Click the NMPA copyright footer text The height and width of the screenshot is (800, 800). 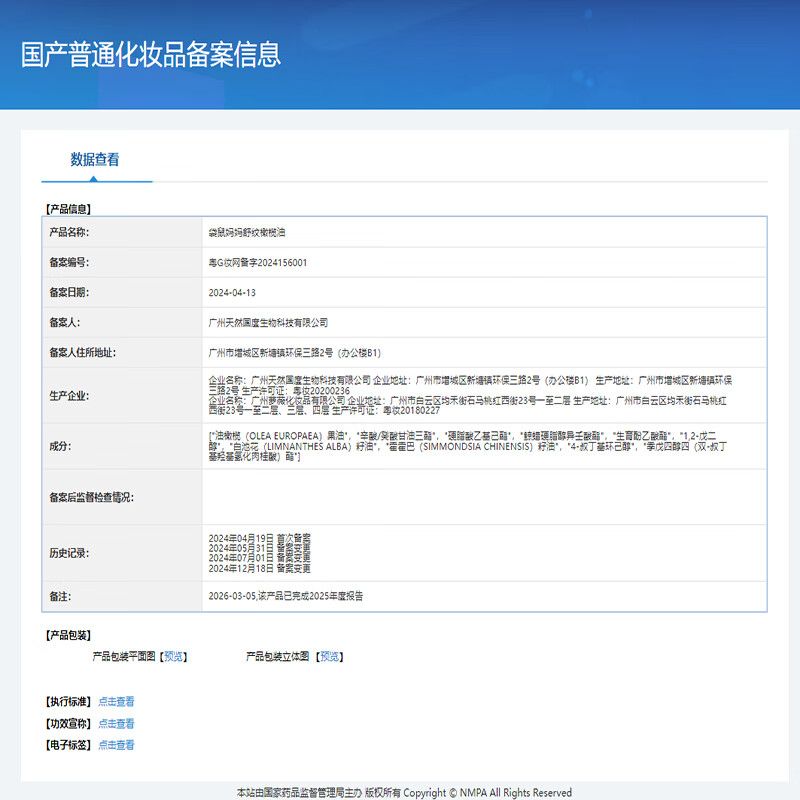click(404, 792)
